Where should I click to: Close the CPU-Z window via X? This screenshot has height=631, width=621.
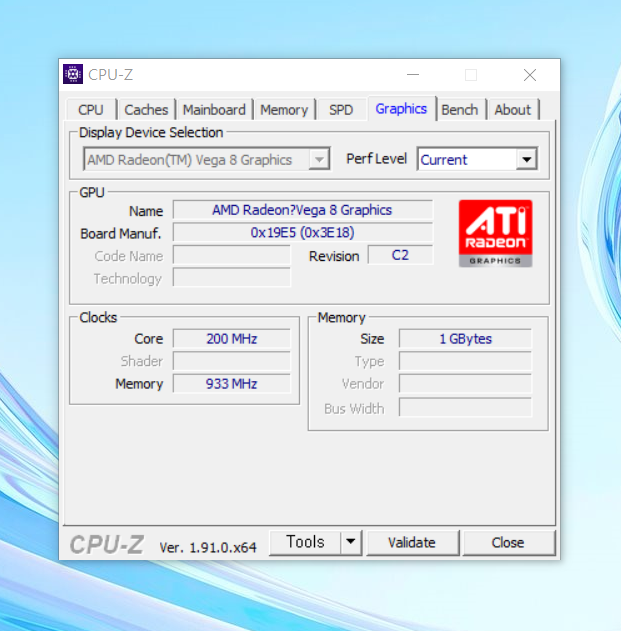pos(530,75)
